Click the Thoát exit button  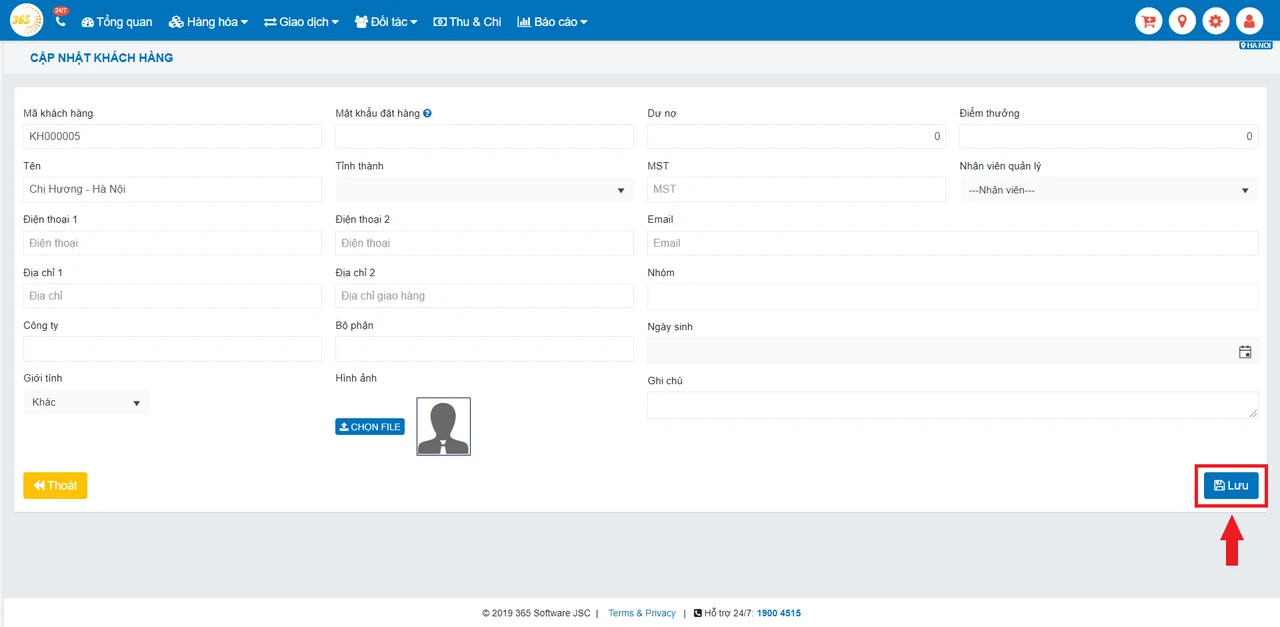tap(55, 486)
